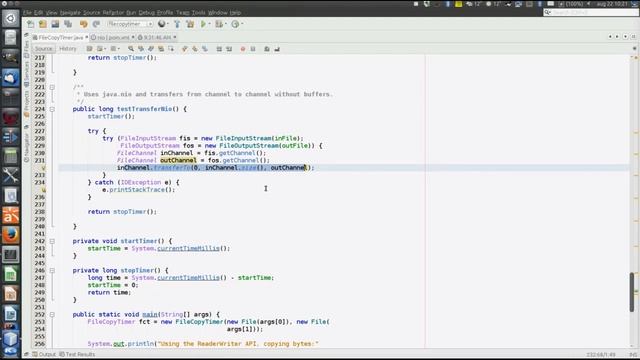Screen dimensions: 640x360
Task: Open the Debug Project dropdown arrow
Action: (x=226, y=24)
